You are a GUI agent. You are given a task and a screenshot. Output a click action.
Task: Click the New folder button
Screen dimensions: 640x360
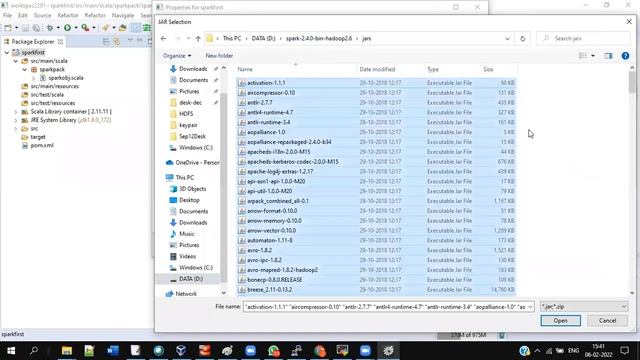(219, 56)
